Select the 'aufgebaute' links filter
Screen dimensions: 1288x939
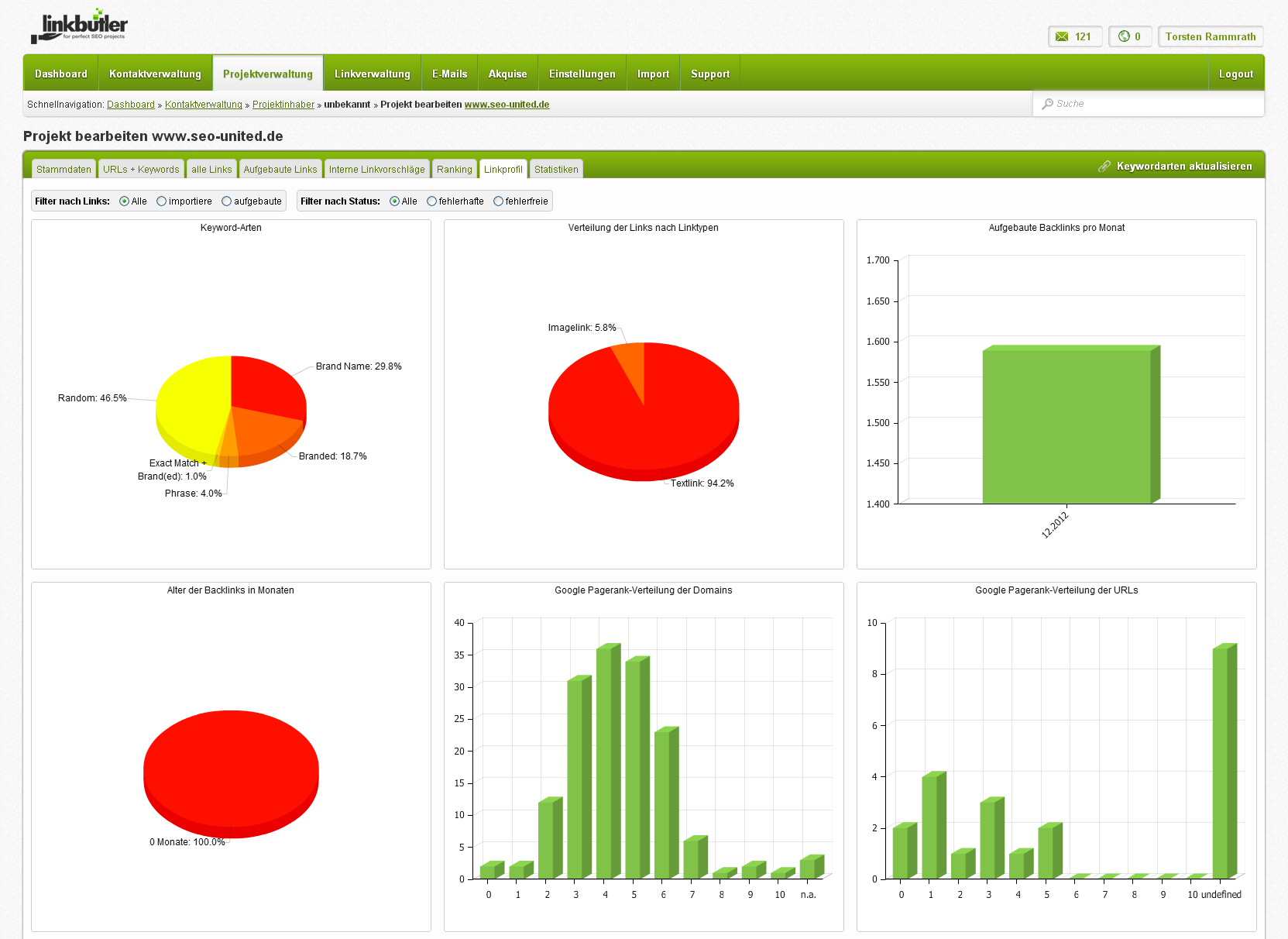226,201
